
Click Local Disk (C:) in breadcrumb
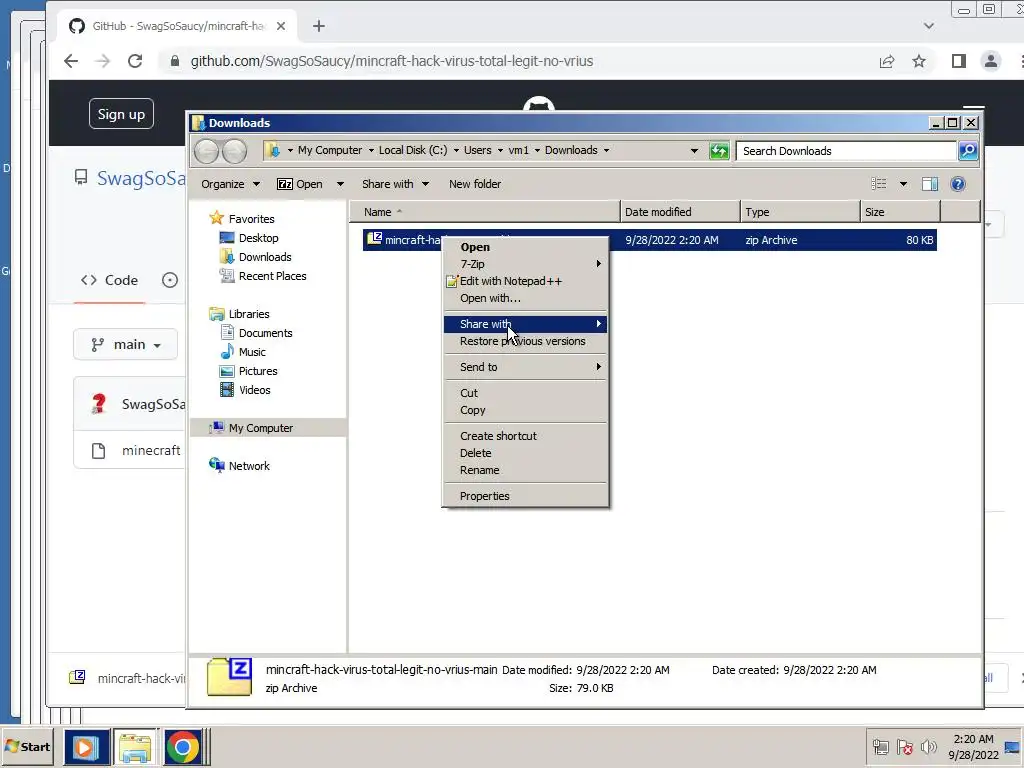click(413, 150)
